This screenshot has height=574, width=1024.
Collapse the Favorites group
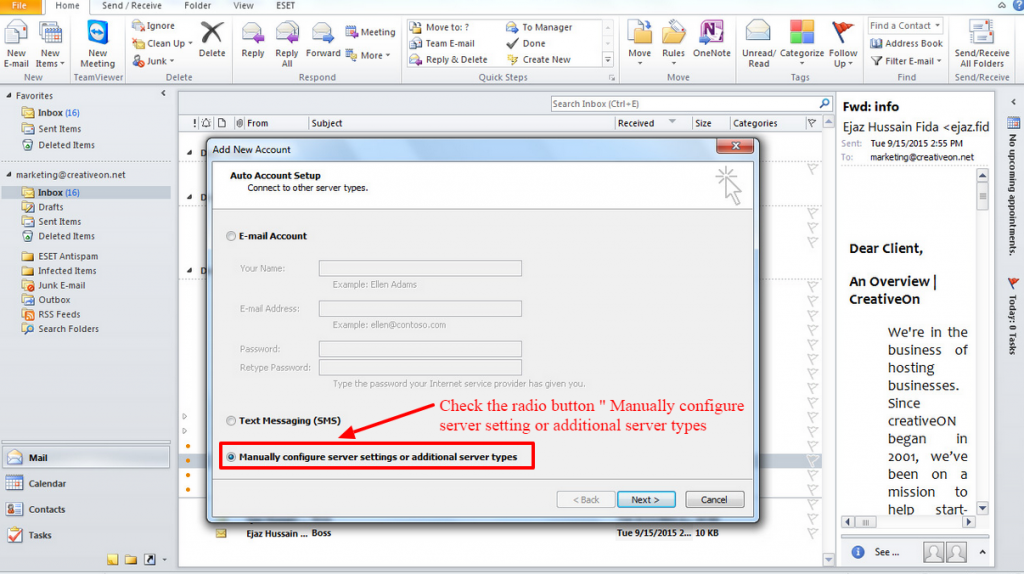[9, 95]
